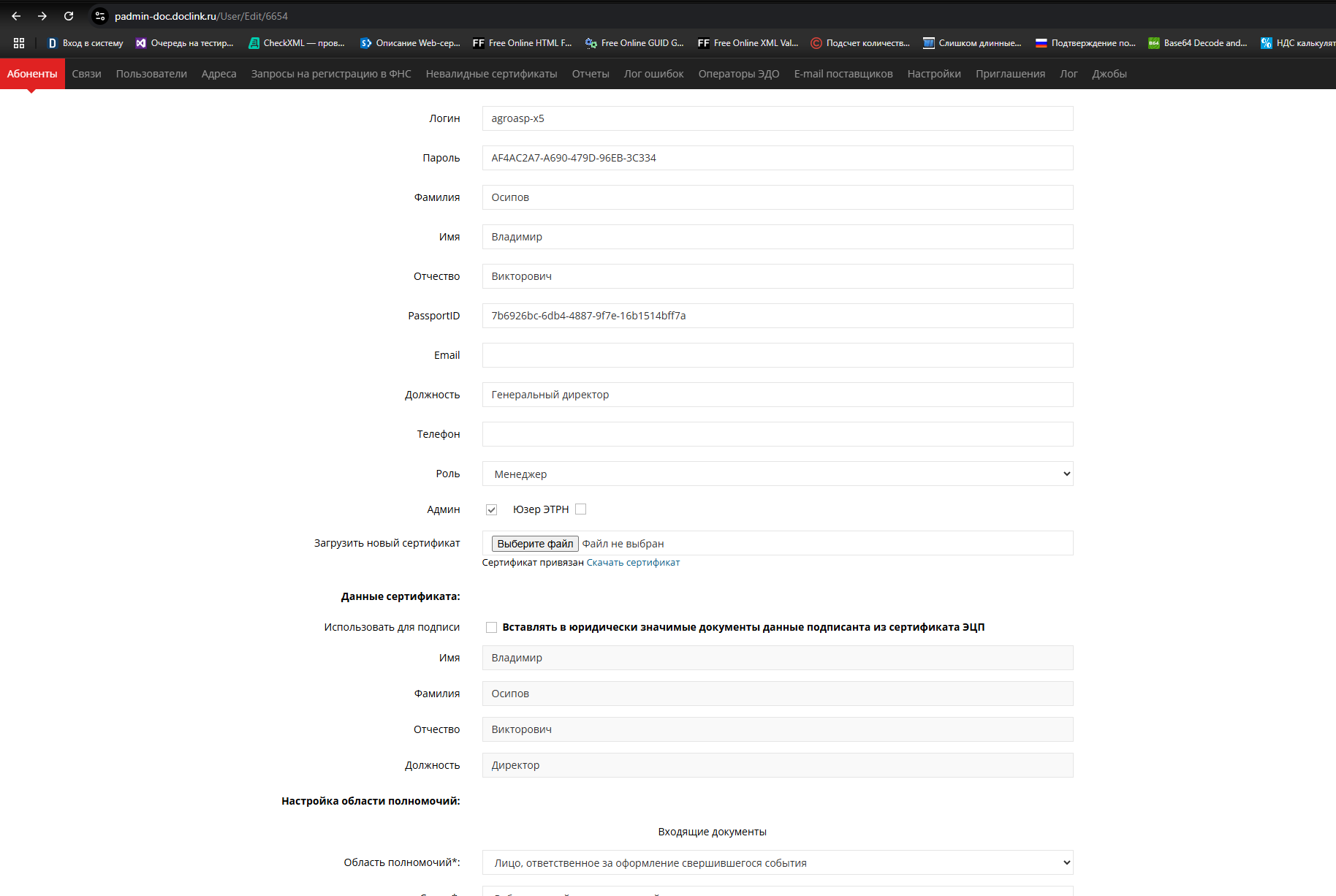Open the Операторы ЭДО menu item

[739, 74]
